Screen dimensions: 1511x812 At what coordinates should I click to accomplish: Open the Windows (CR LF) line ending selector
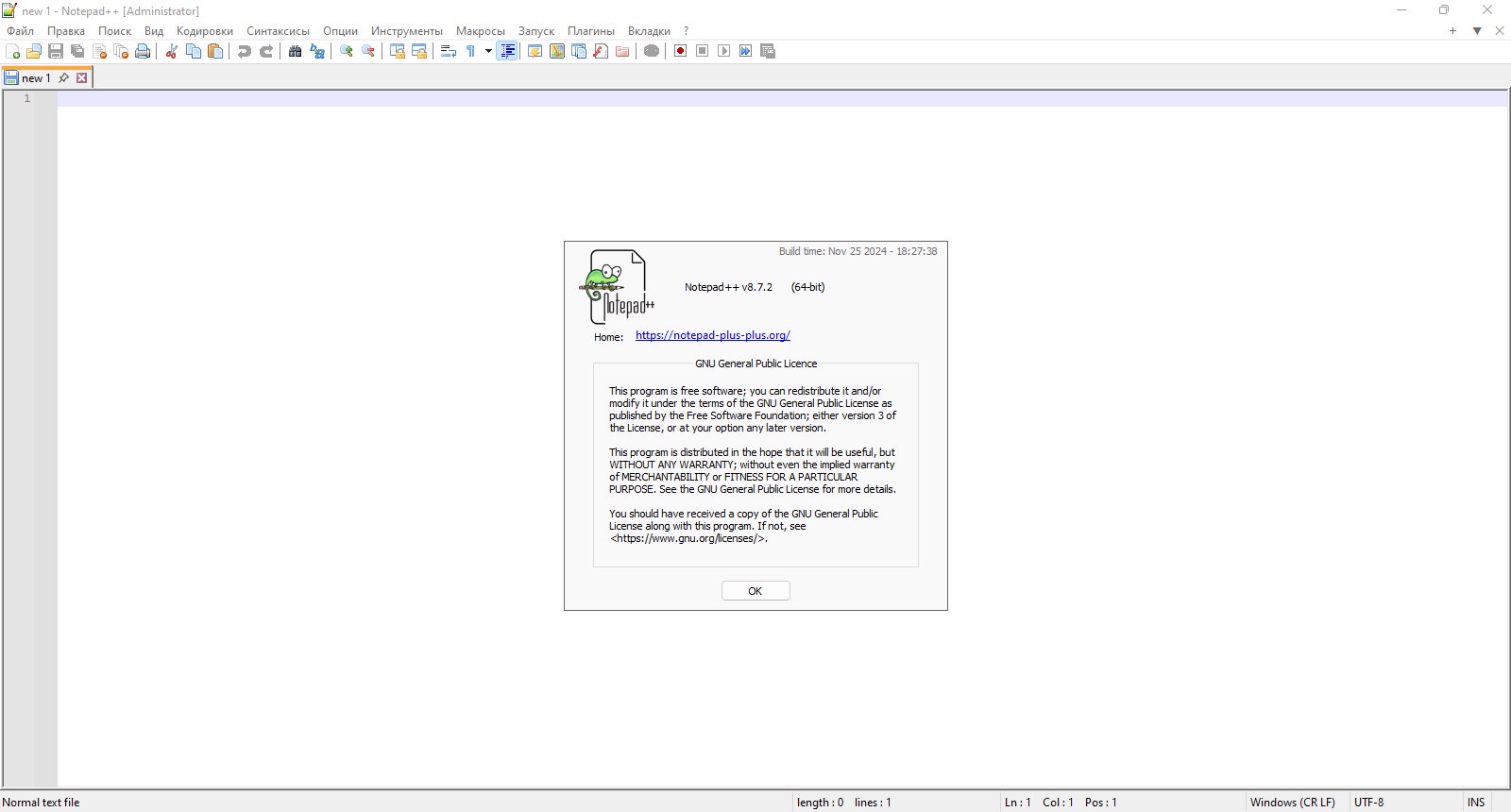tap(1293, 803)
